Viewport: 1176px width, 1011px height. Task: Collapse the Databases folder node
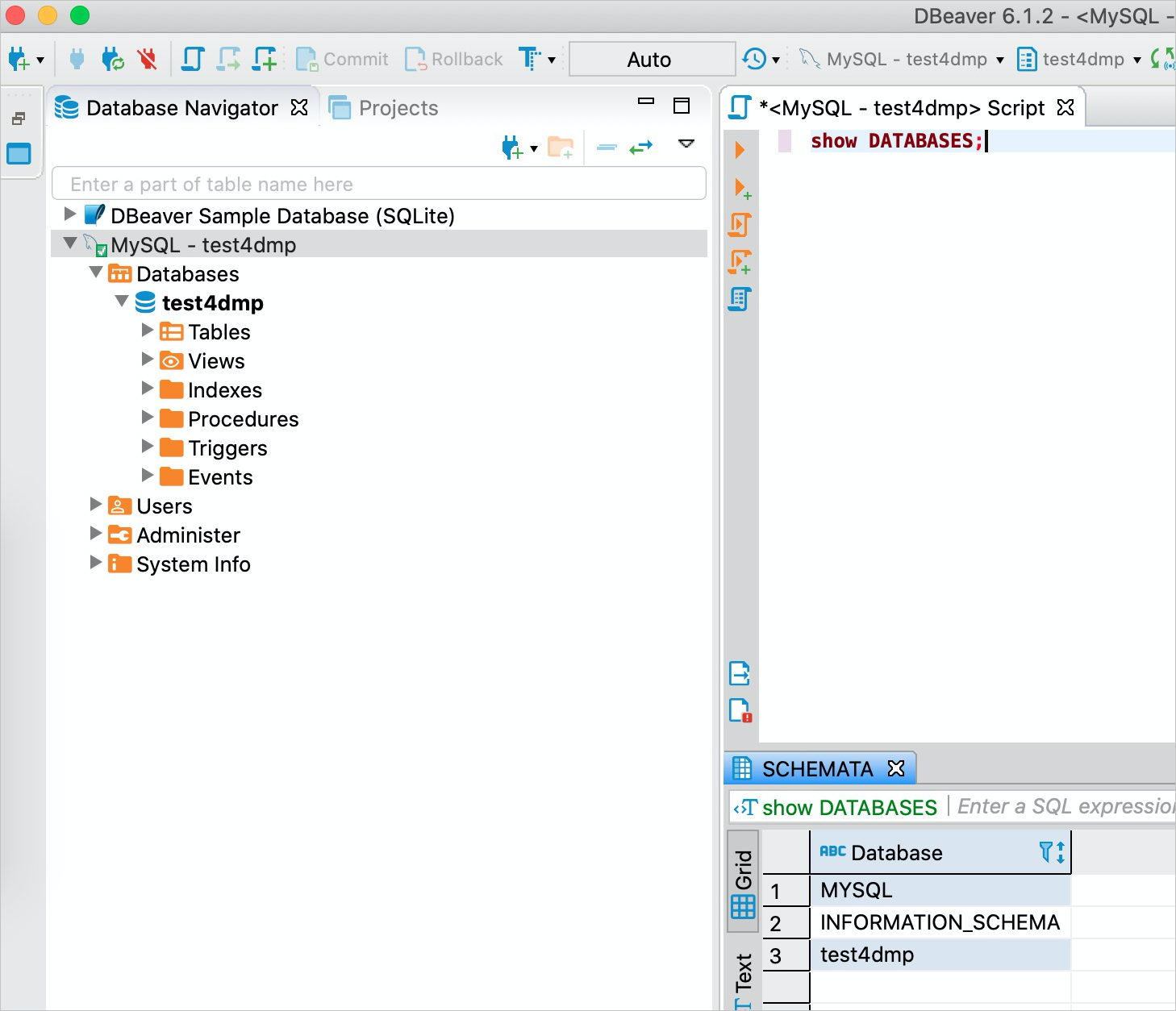tap(96, 272)
